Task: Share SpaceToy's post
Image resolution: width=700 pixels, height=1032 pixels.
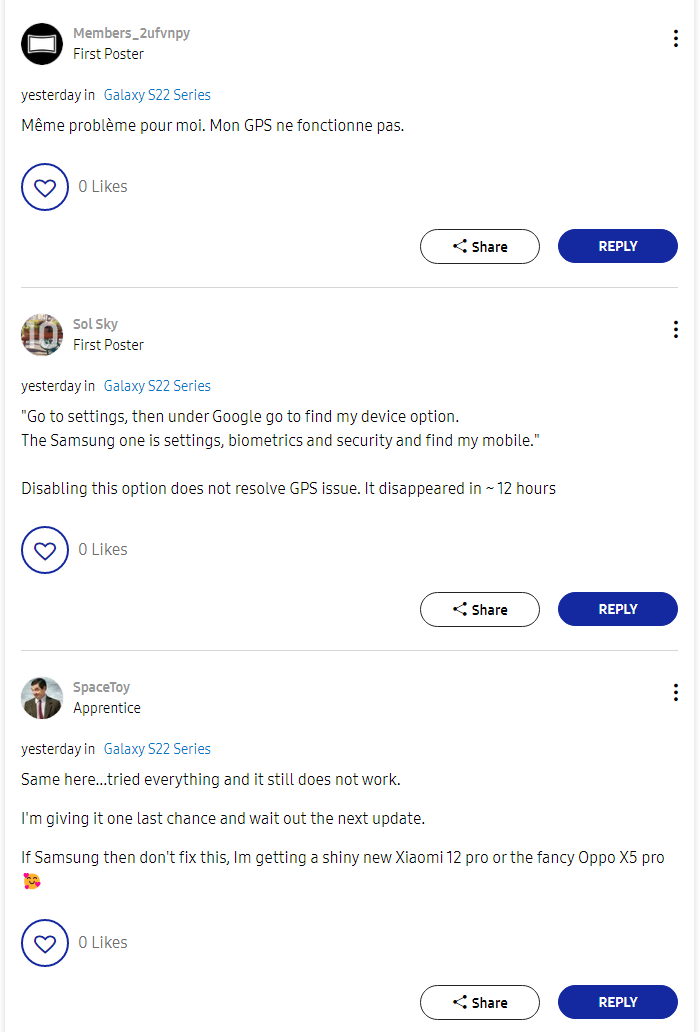Action: [x=480, y=1002]
